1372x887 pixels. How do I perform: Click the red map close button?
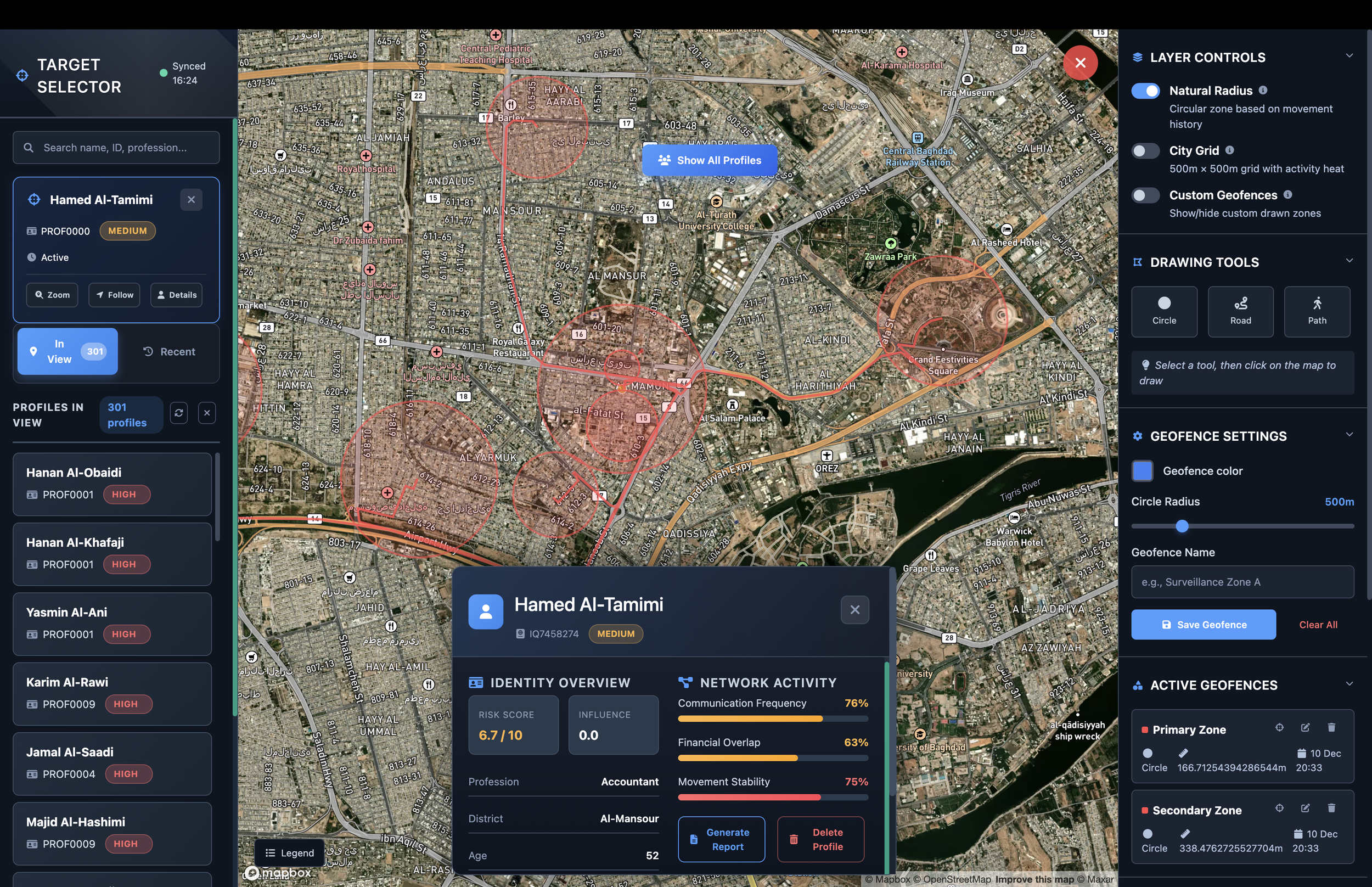(1079, 62)
